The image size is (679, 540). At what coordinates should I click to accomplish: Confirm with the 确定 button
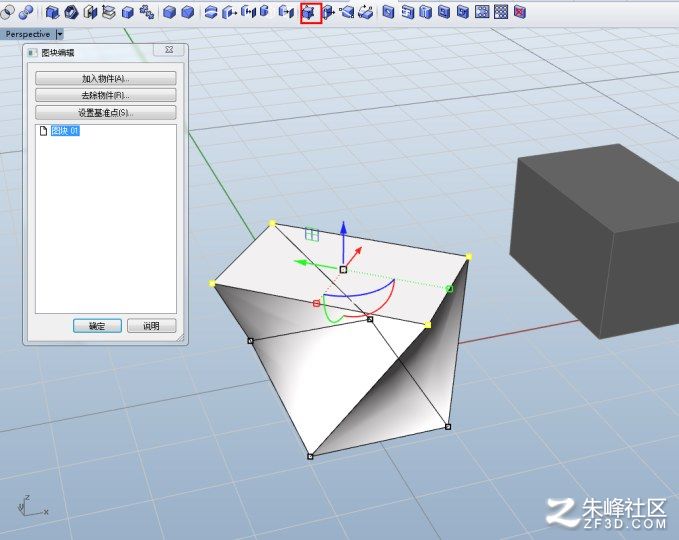pyautogui.click(x=97, y=326)
